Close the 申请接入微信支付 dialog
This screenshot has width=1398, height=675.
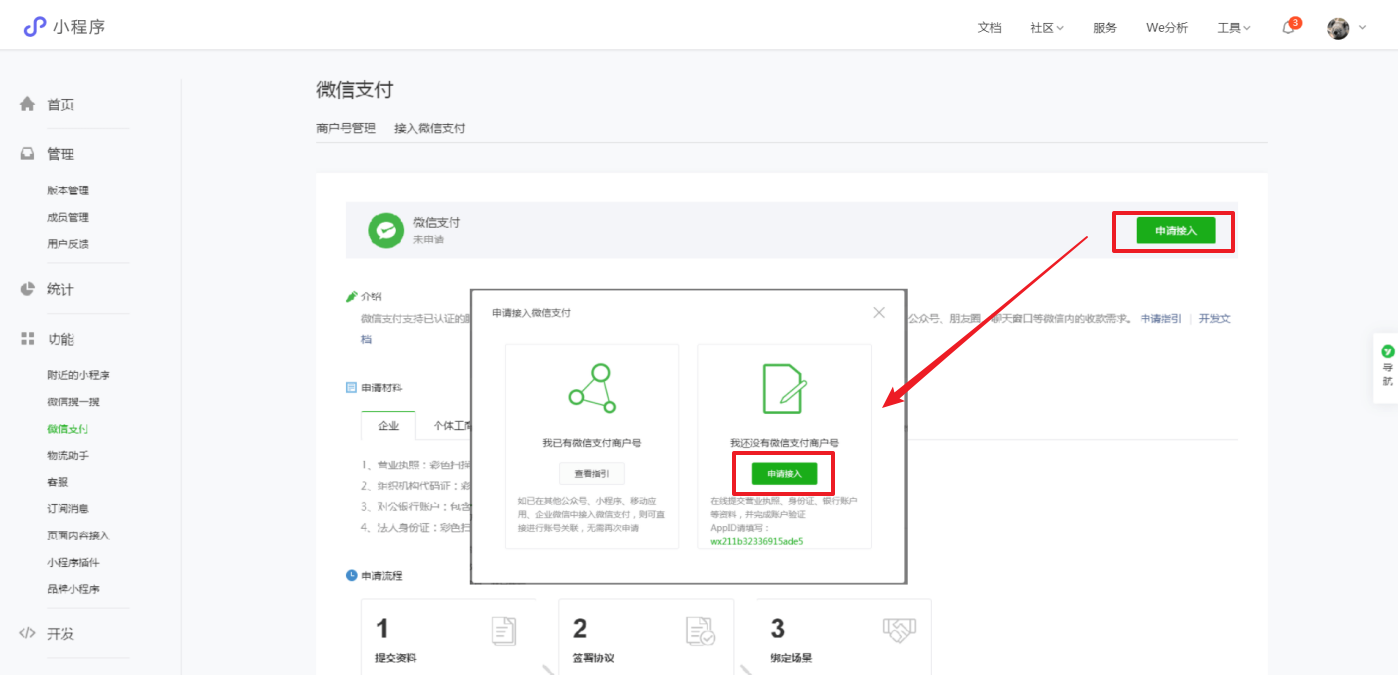click(879, 313)
